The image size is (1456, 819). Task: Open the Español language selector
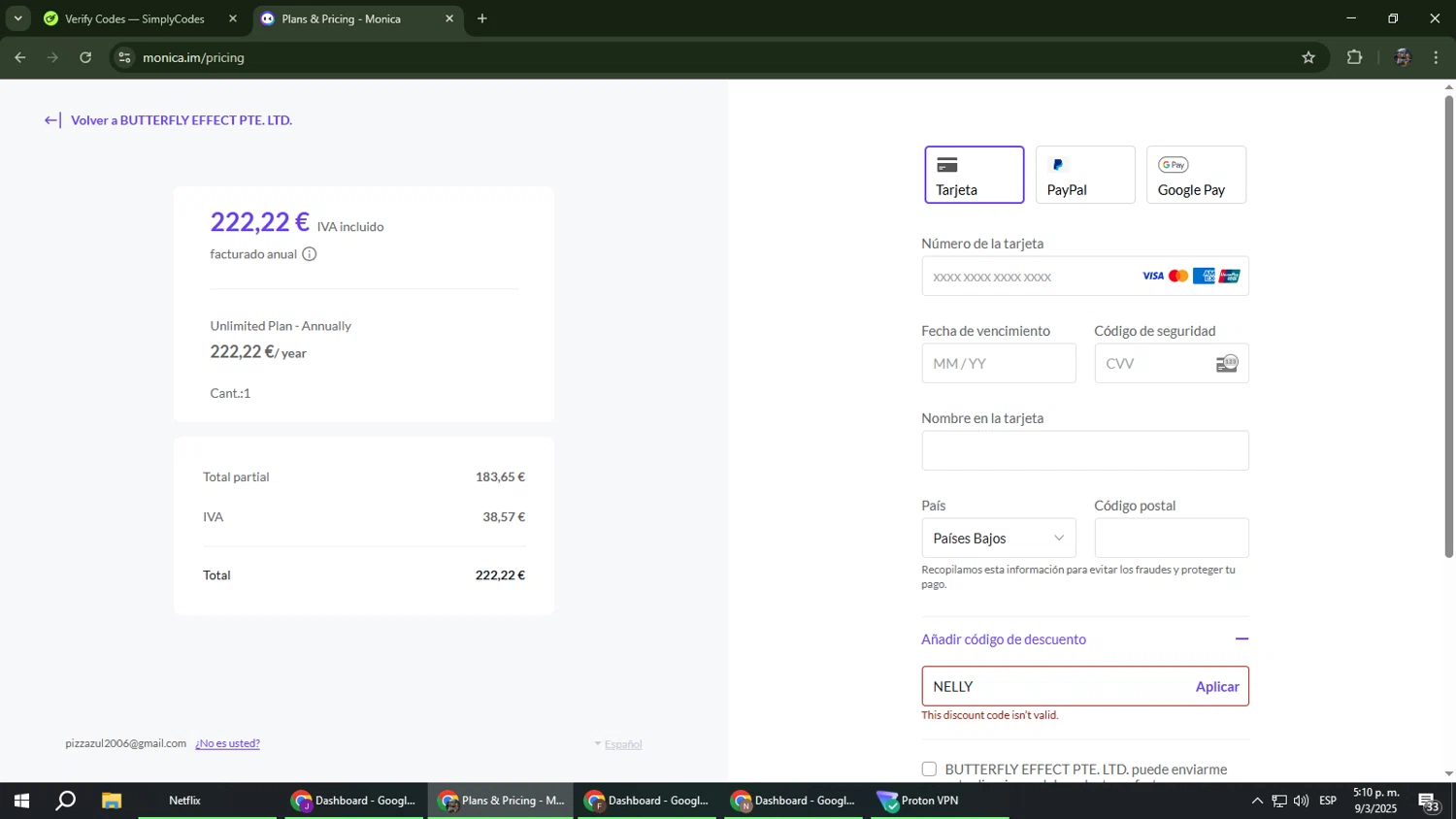pyautogui.click(x=618, y=744)
